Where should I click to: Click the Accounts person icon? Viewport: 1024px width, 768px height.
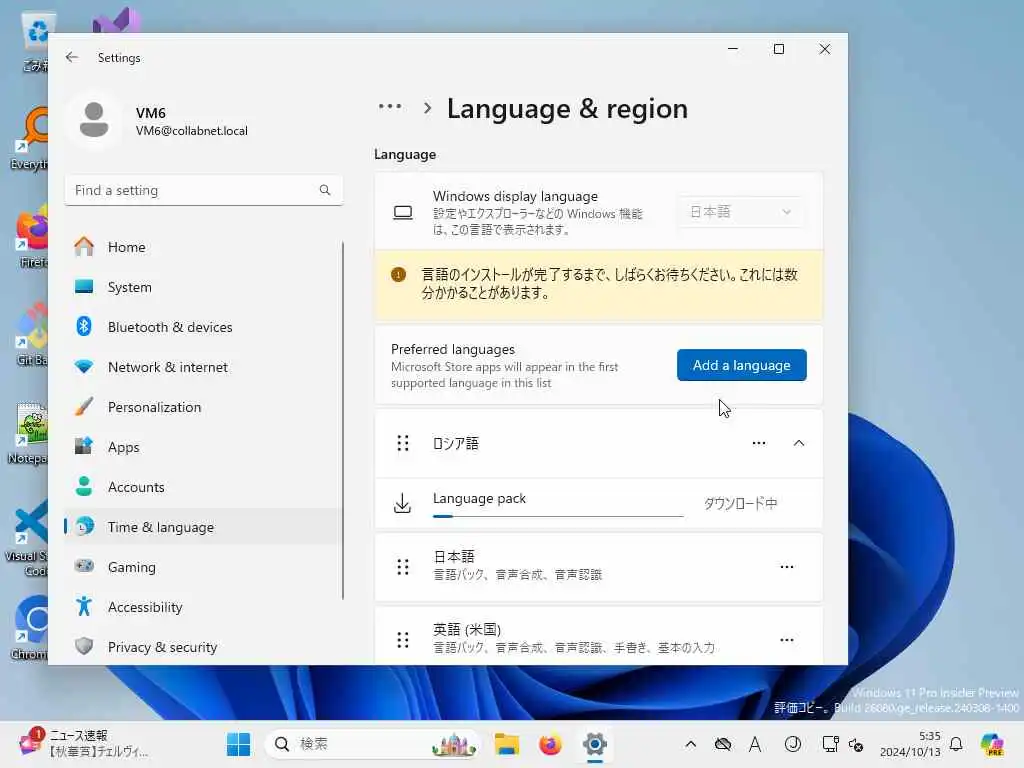pyautogui.click(x=84, y=487)
